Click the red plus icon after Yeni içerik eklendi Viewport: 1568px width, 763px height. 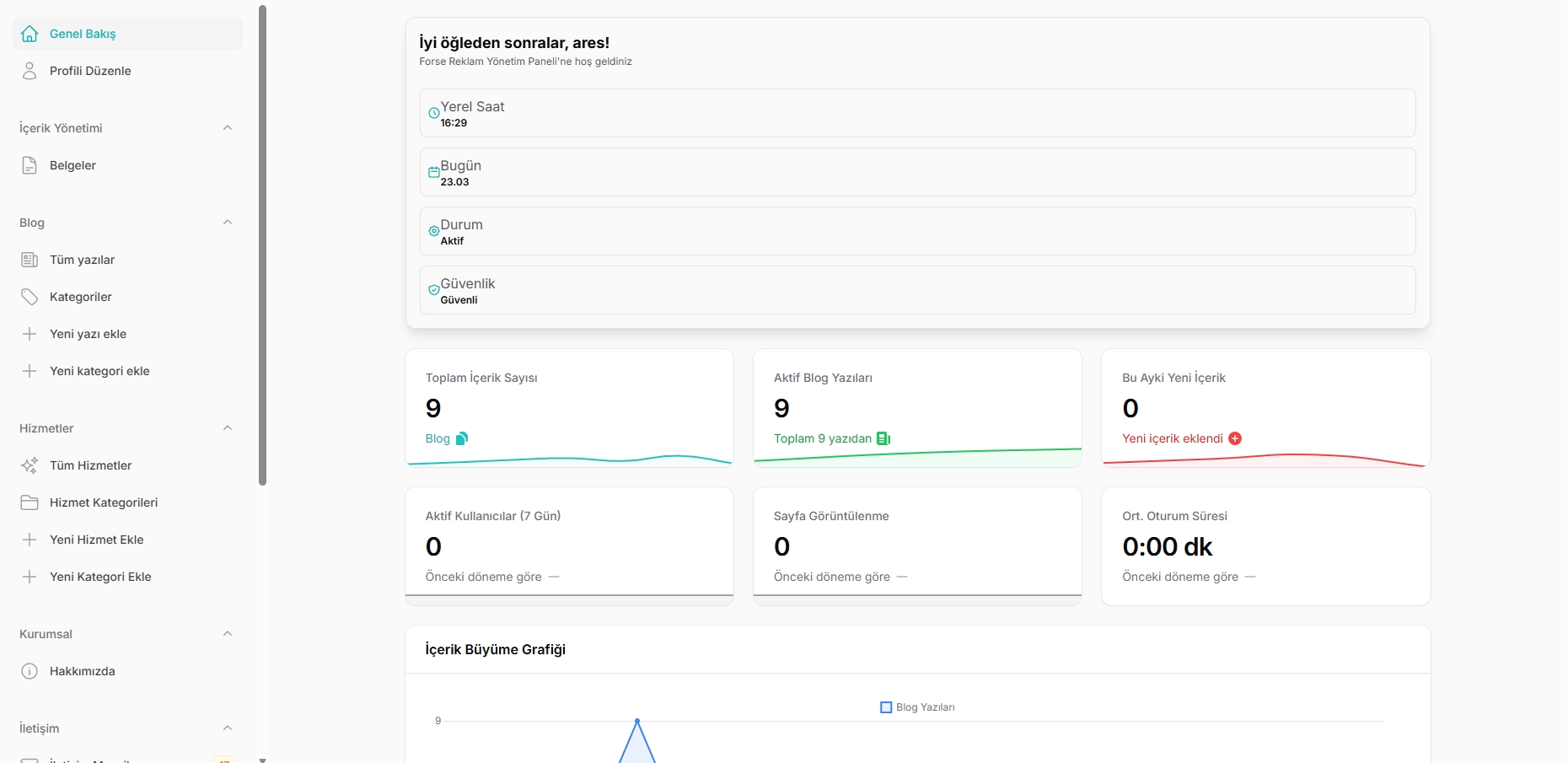point(1235,438)
